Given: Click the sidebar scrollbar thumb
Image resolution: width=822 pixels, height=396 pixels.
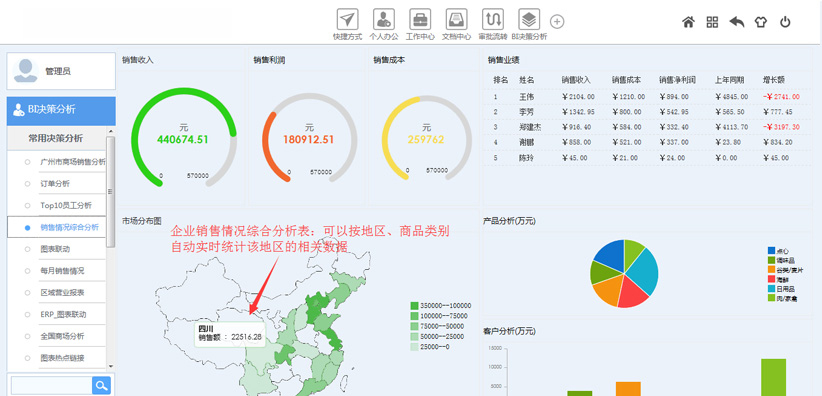Looking at the screenshot, I should coord(110,191).
